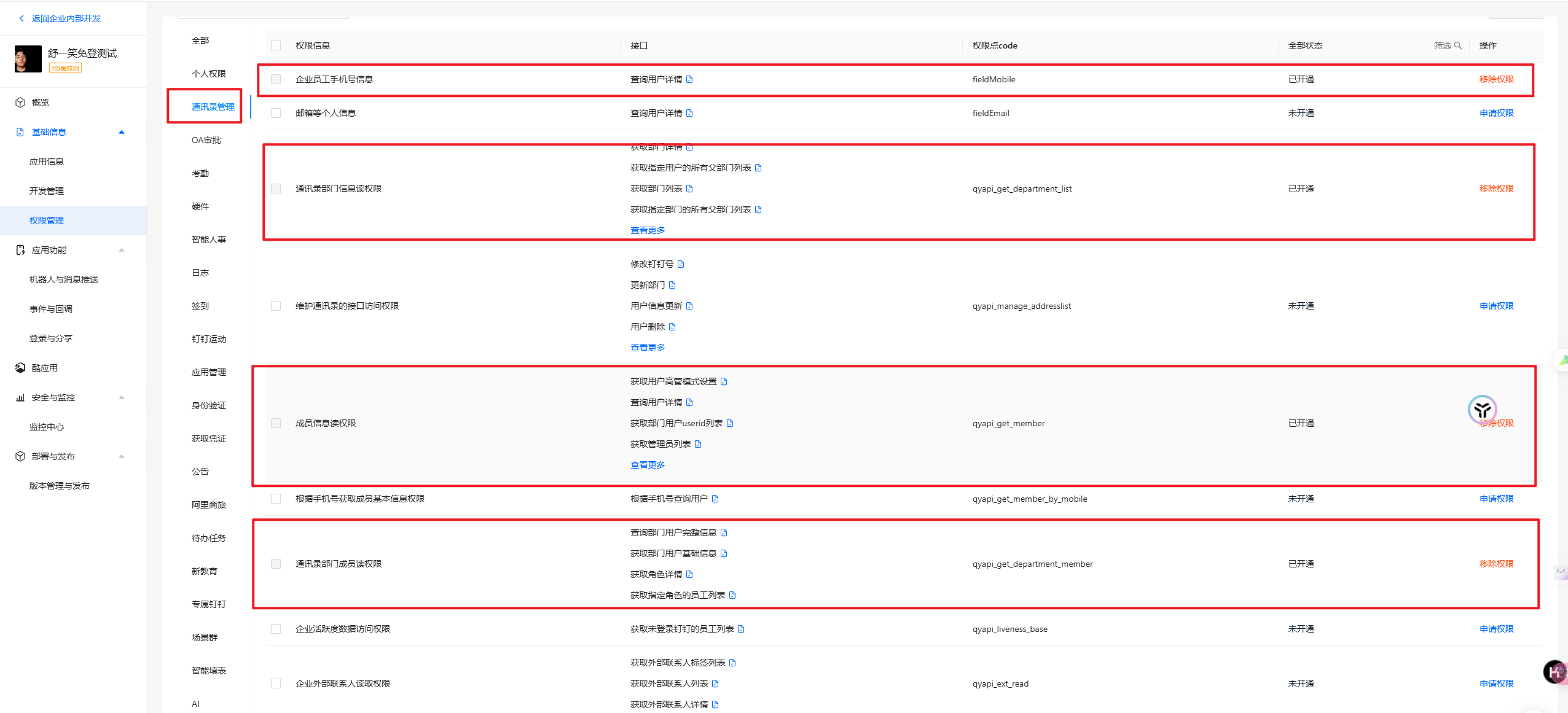Toggle the select-all header checkbox

276,45
